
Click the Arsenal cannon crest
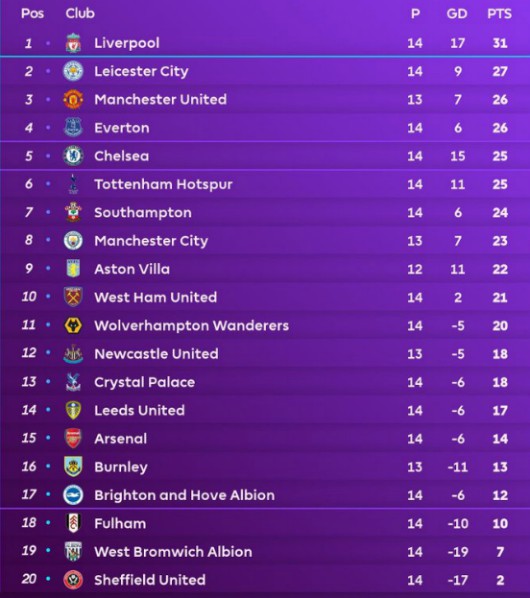pyautogui.click(x=73, y=438)
